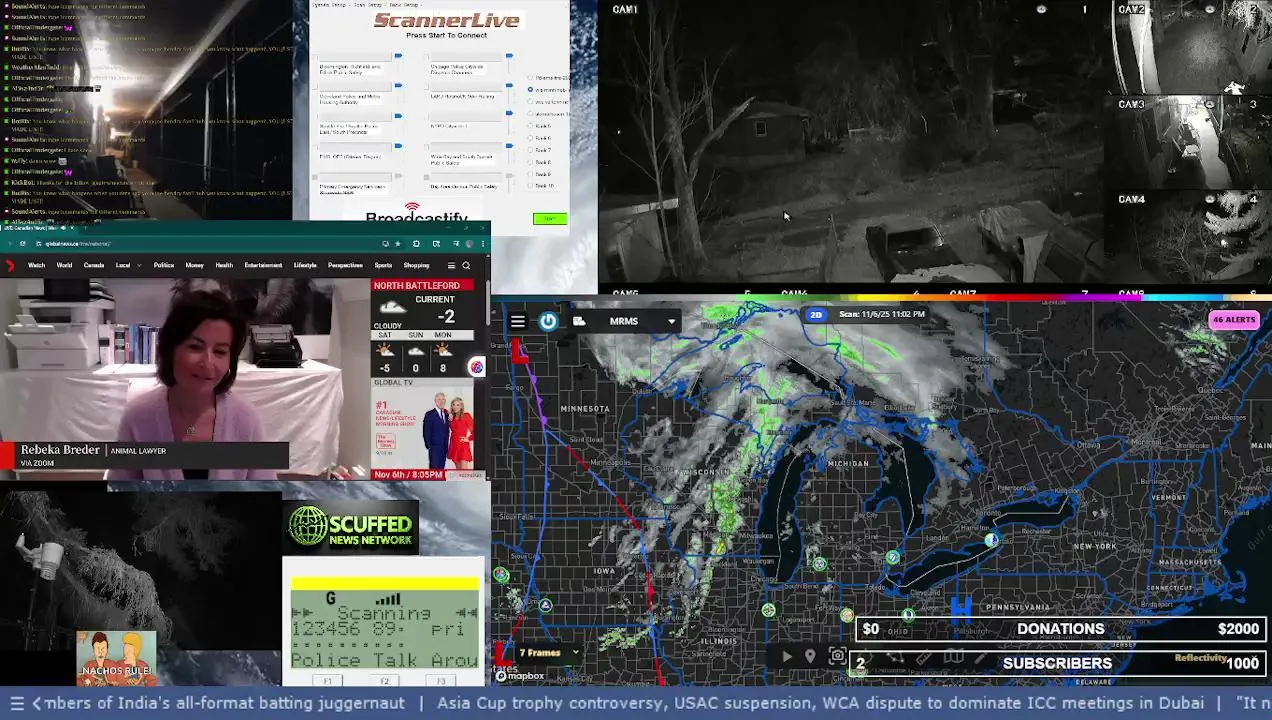Open Global News site hamburger menu

pyautogui.click(x=451, y=266)
